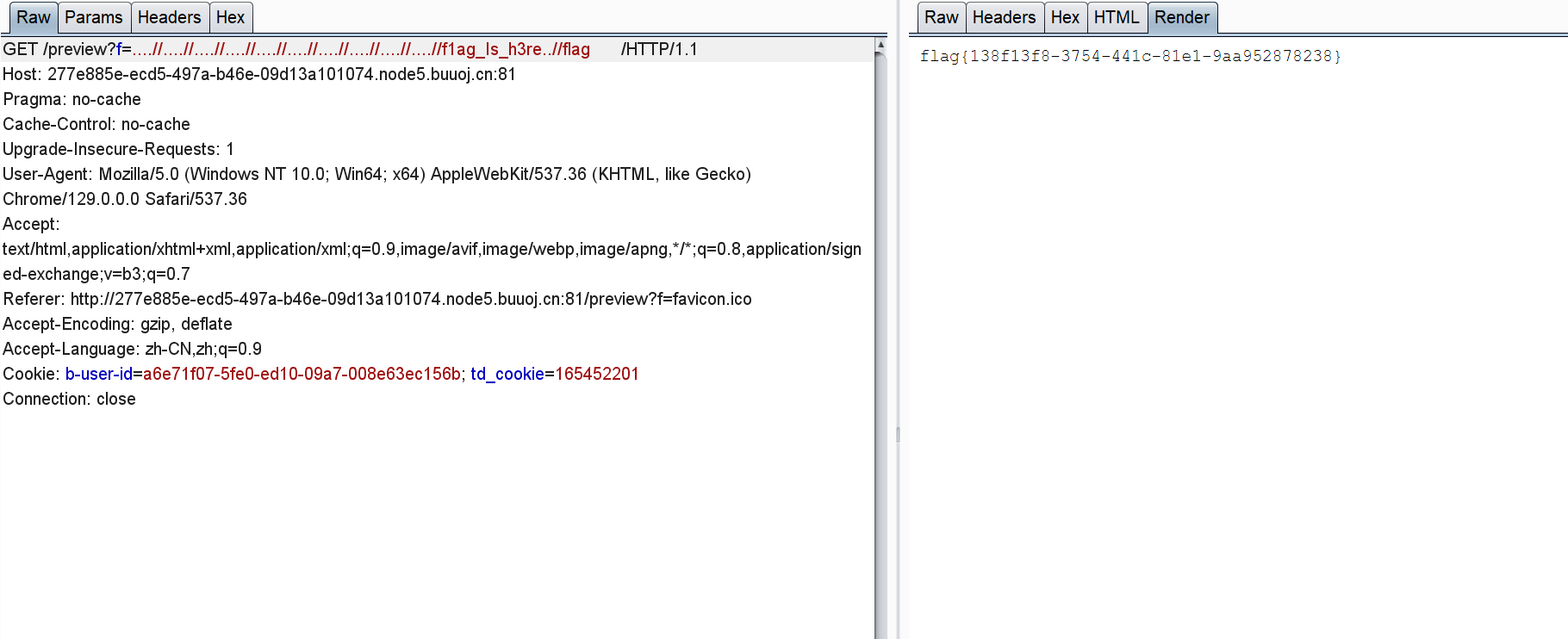1568x639 pixels.
Task: Click the ed-exchange;v=b3;q=0.7 line
Action: tap(96, 274)
